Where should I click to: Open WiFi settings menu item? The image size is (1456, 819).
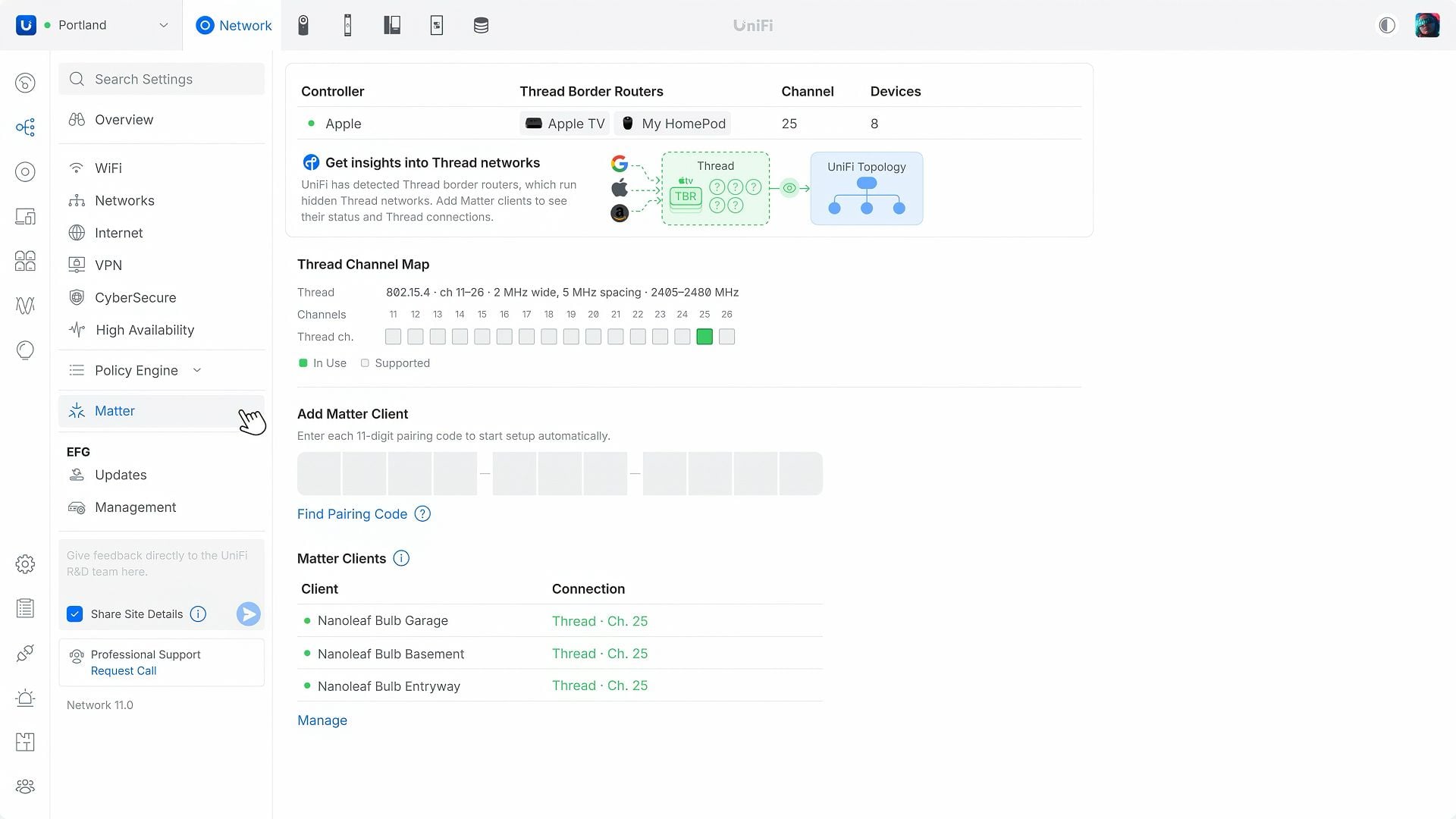pyautogui.click(x=162, y=168)
